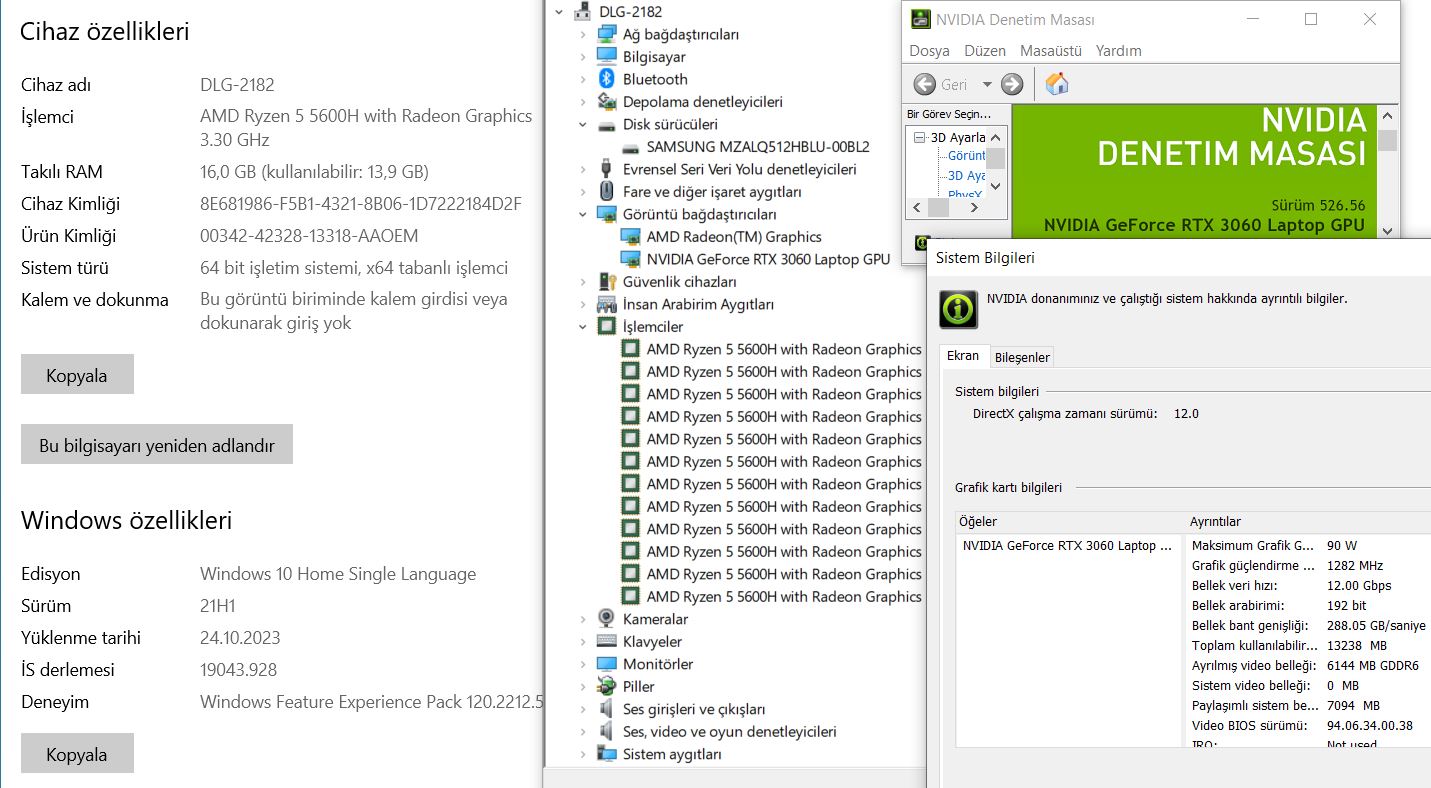Collapse the DLG-2182 root node in device tree

click(559, 12)
